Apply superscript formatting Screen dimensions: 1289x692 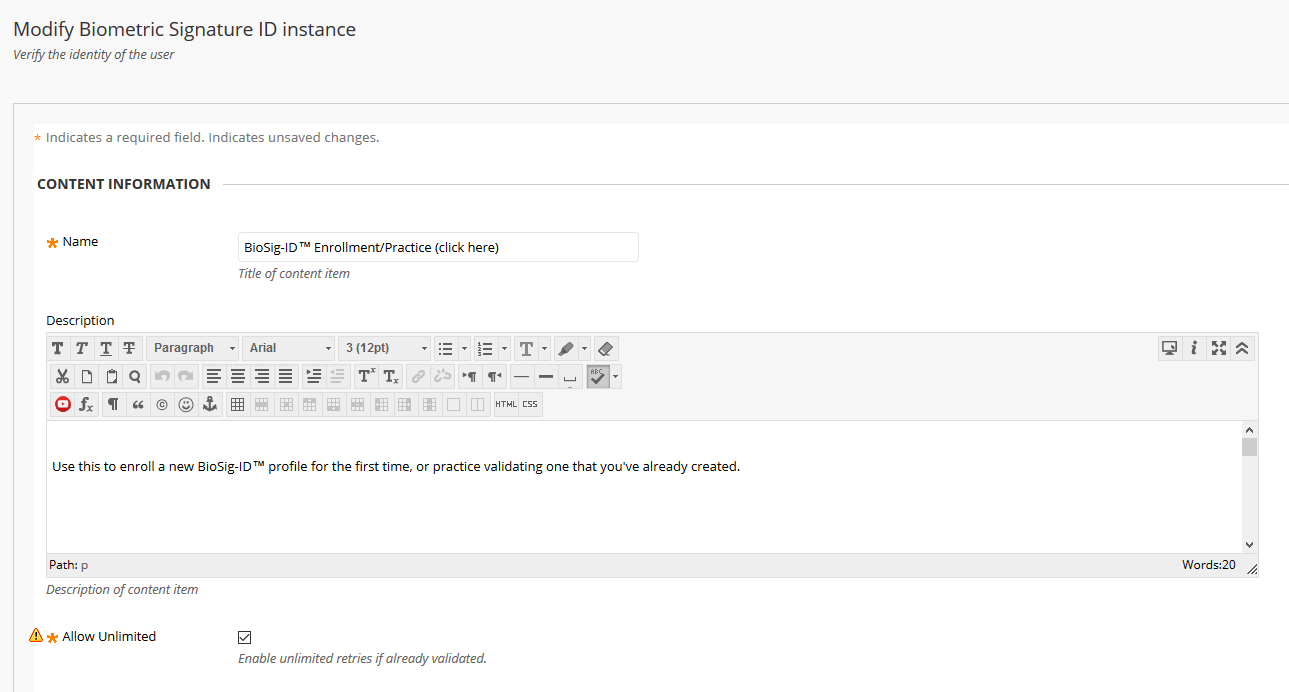tap(366, 377)
